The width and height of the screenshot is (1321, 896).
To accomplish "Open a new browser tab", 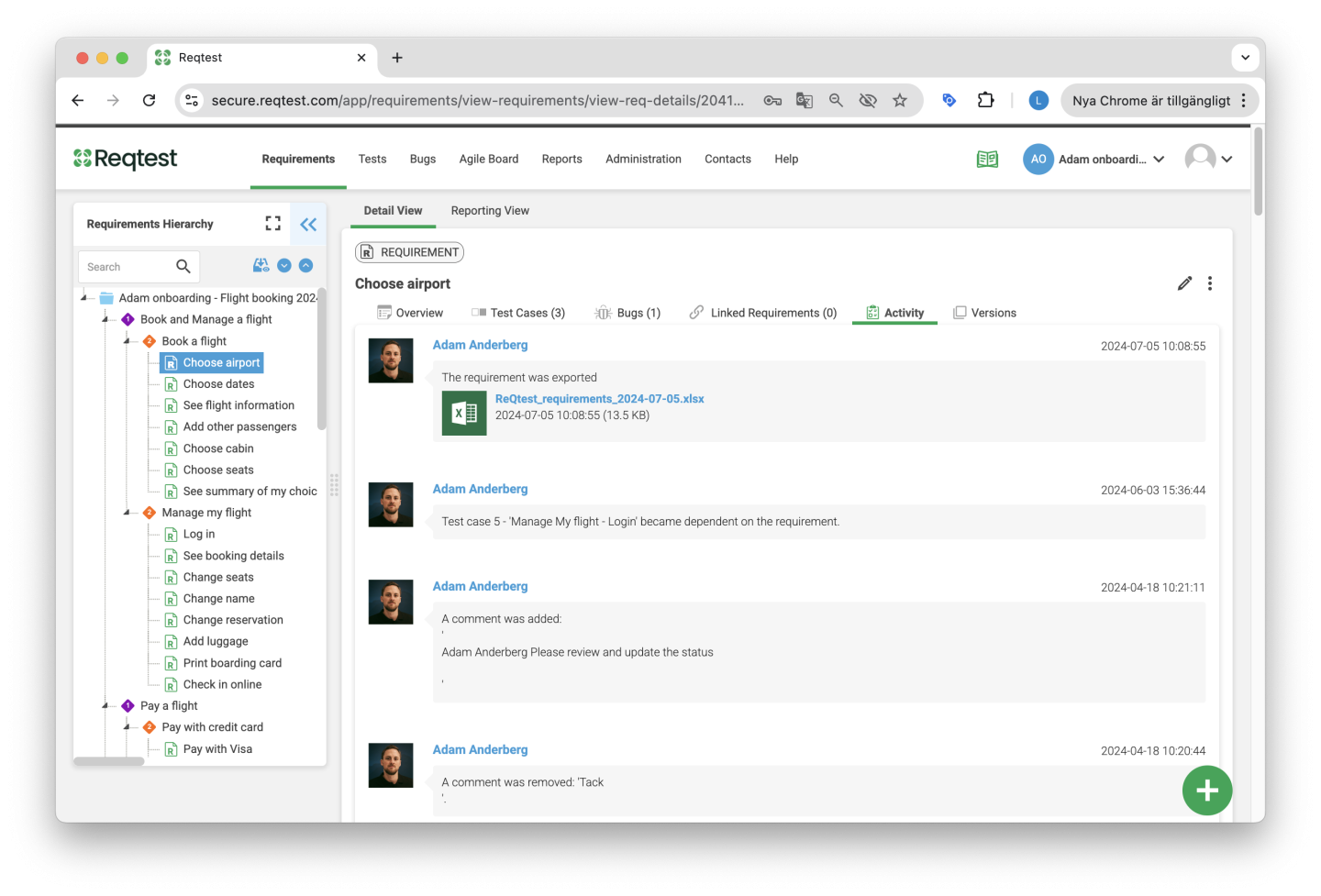I will coord(397,57).
